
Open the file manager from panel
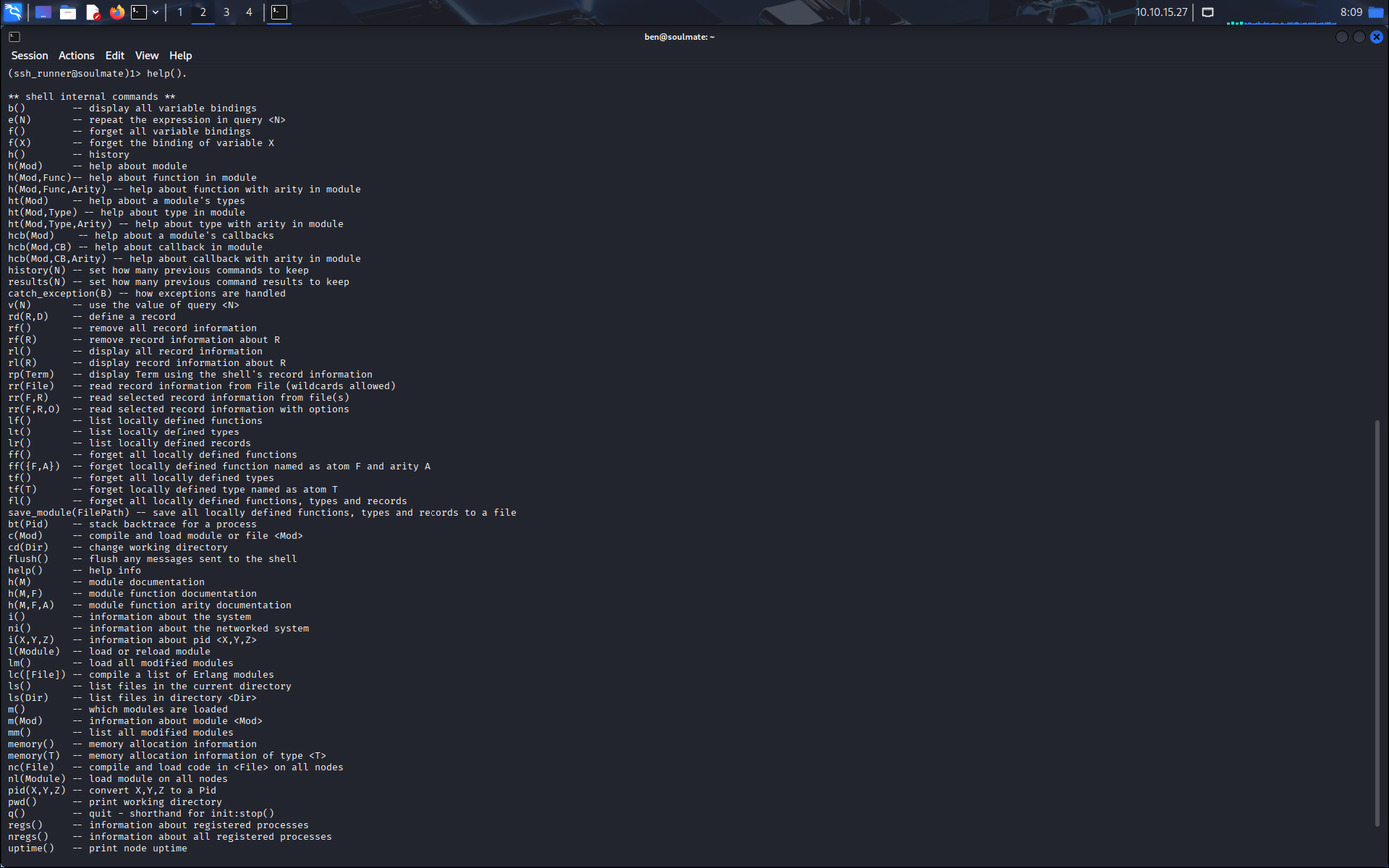(68, 12)
